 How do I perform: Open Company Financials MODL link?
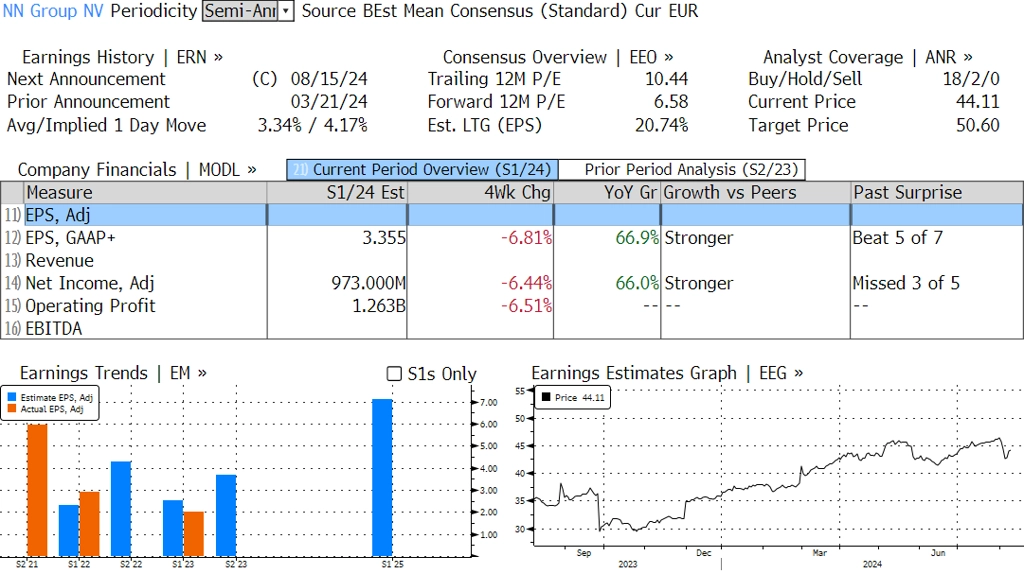[x=137, y=170]
